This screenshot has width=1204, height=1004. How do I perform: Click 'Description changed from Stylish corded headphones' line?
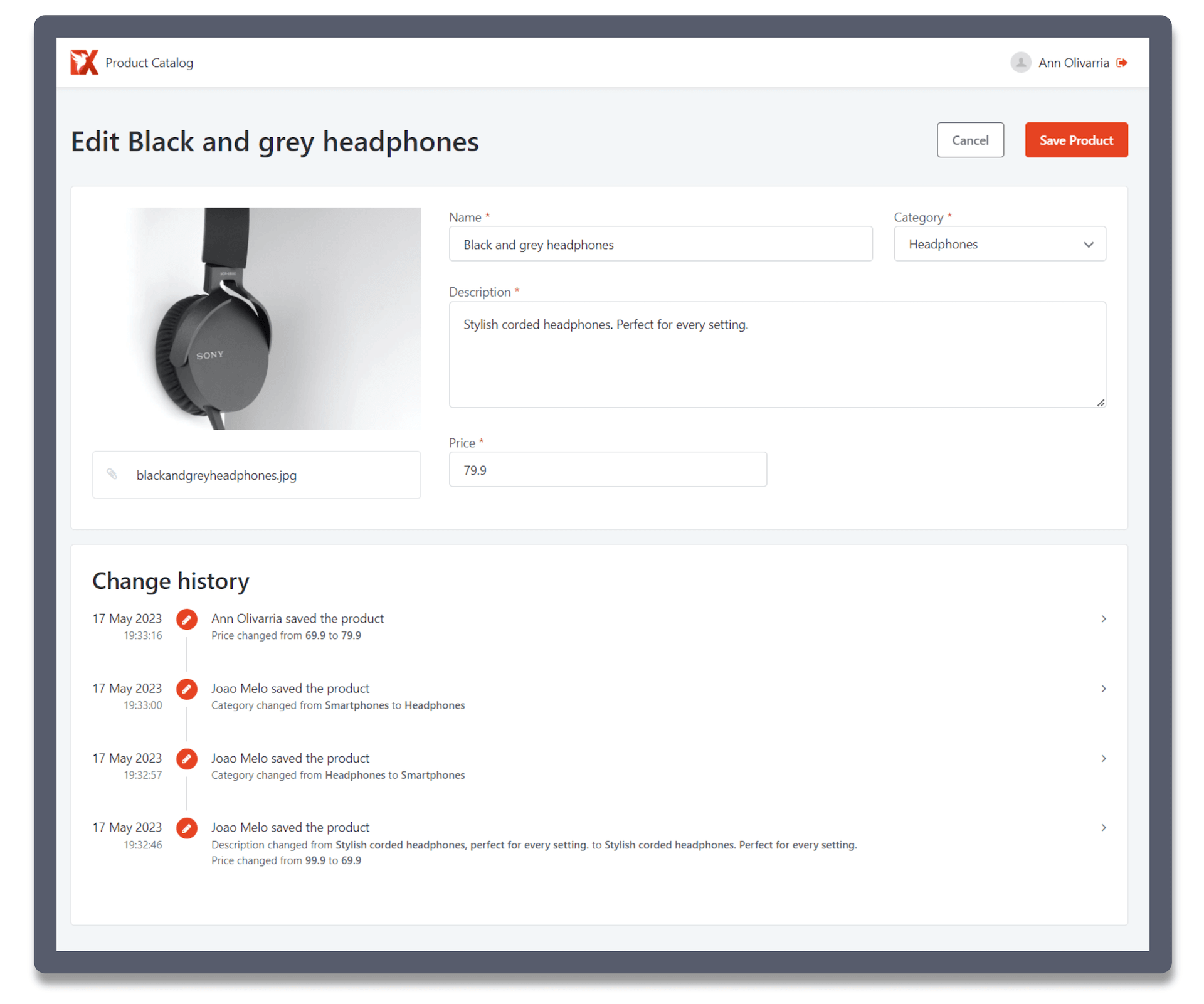pos(534,845)
